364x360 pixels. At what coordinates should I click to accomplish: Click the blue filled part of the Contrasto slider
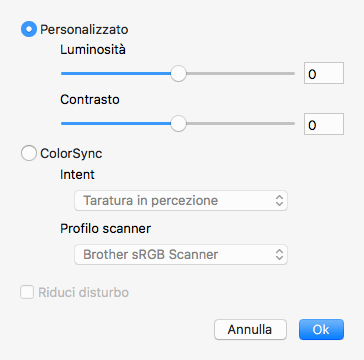point(116,124)
